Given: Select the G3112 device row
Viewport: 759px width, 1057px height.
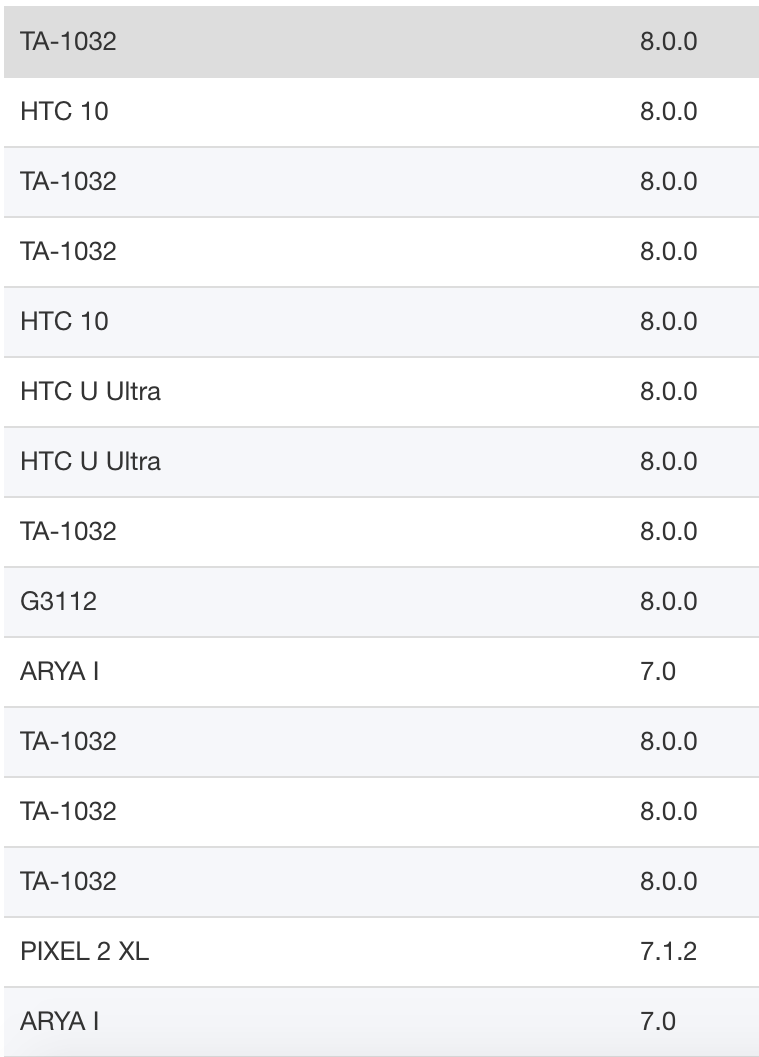Looking at the screenshot, I should point(382,603).
